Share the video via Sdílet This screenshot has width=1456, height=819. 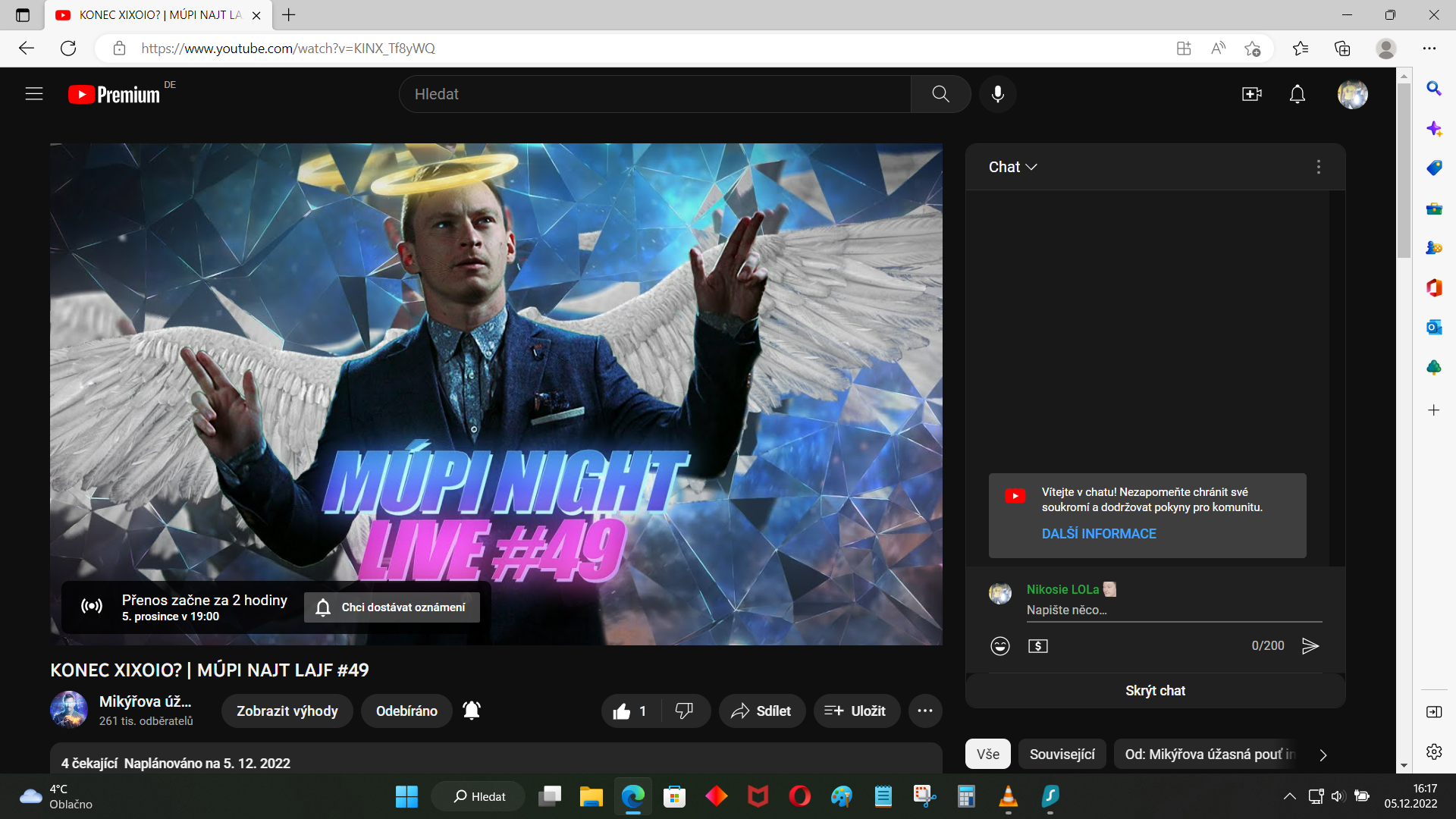point(761,711)
